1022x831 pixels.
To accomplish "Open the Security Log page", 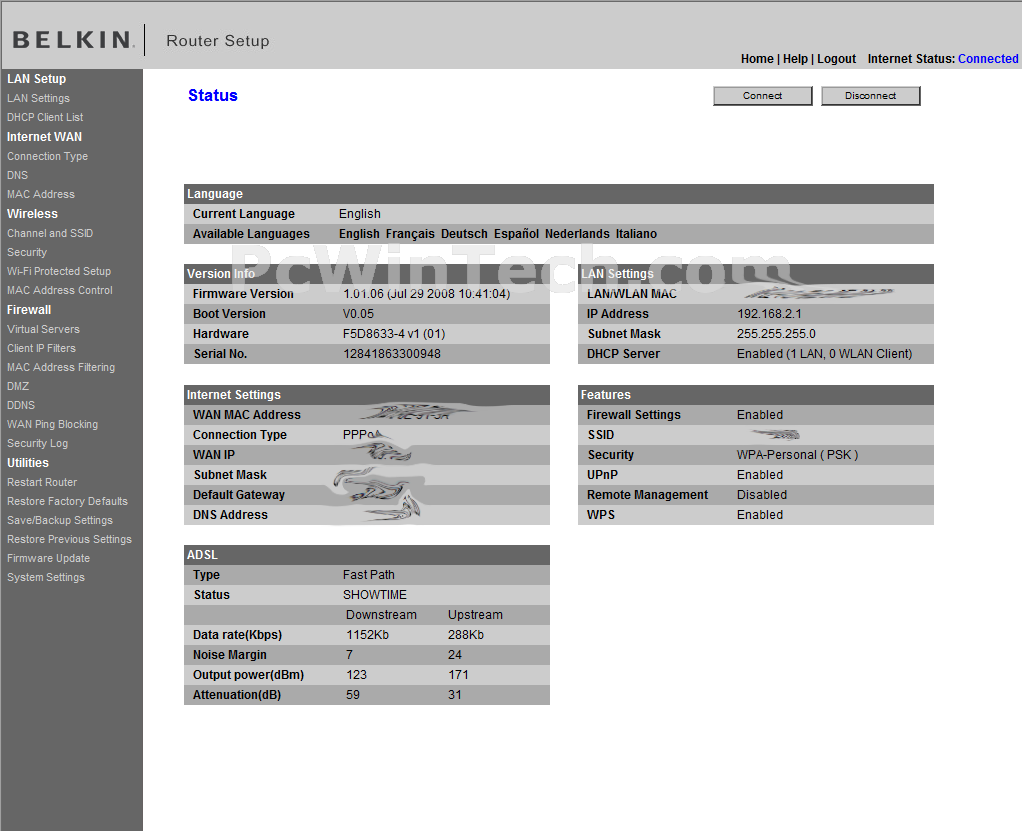I will (x=38, y=443).
